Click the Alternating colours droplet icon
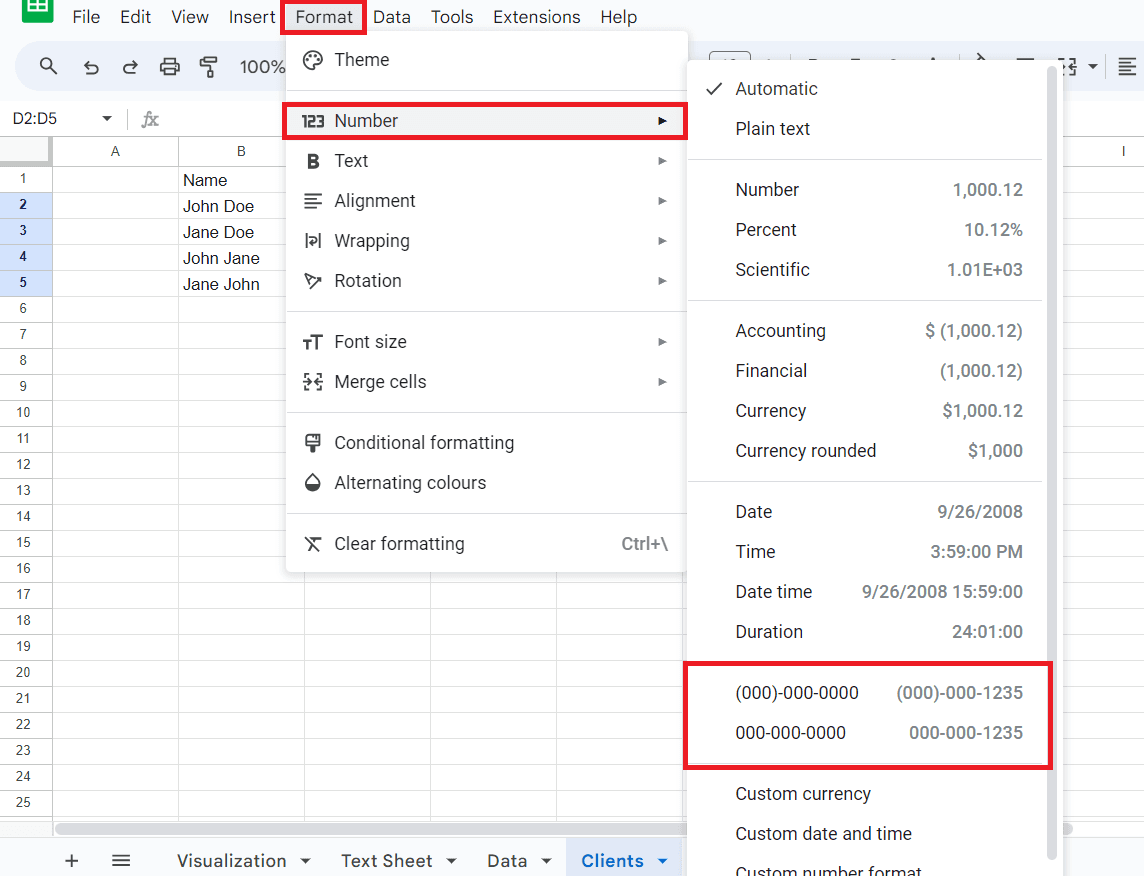 pos(312,483)
